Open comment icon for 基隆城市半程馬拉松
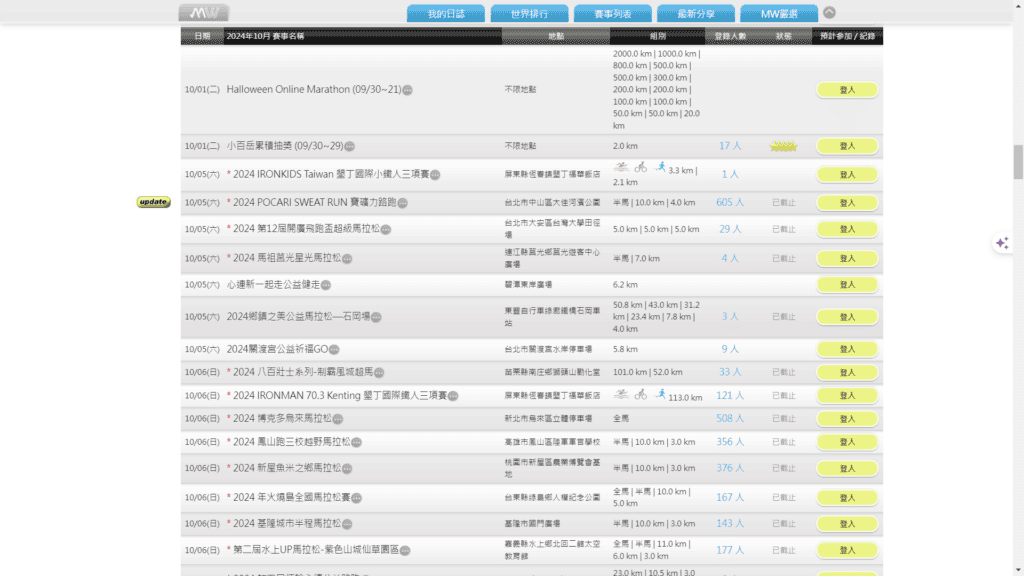This screenshot has height=576, width=1024. [x=347, y=524]
